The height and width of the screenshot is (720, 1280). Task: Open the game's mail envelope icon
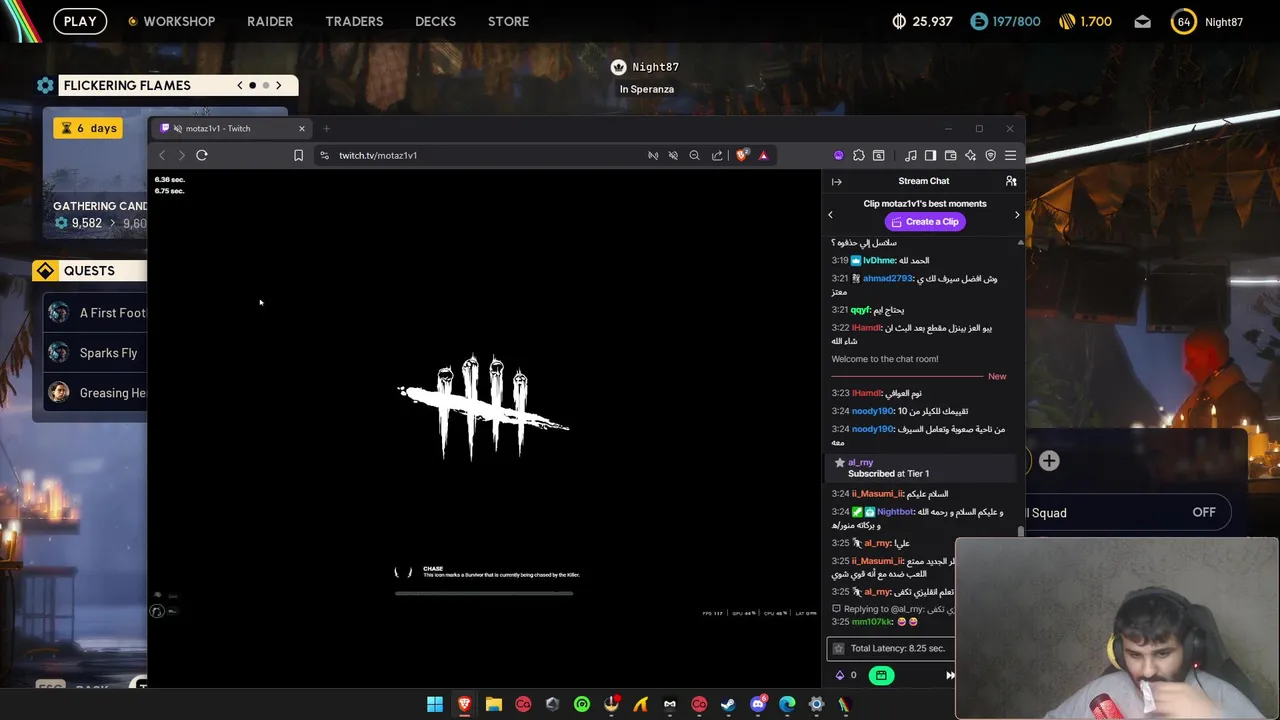click(x=1142, y=21)
